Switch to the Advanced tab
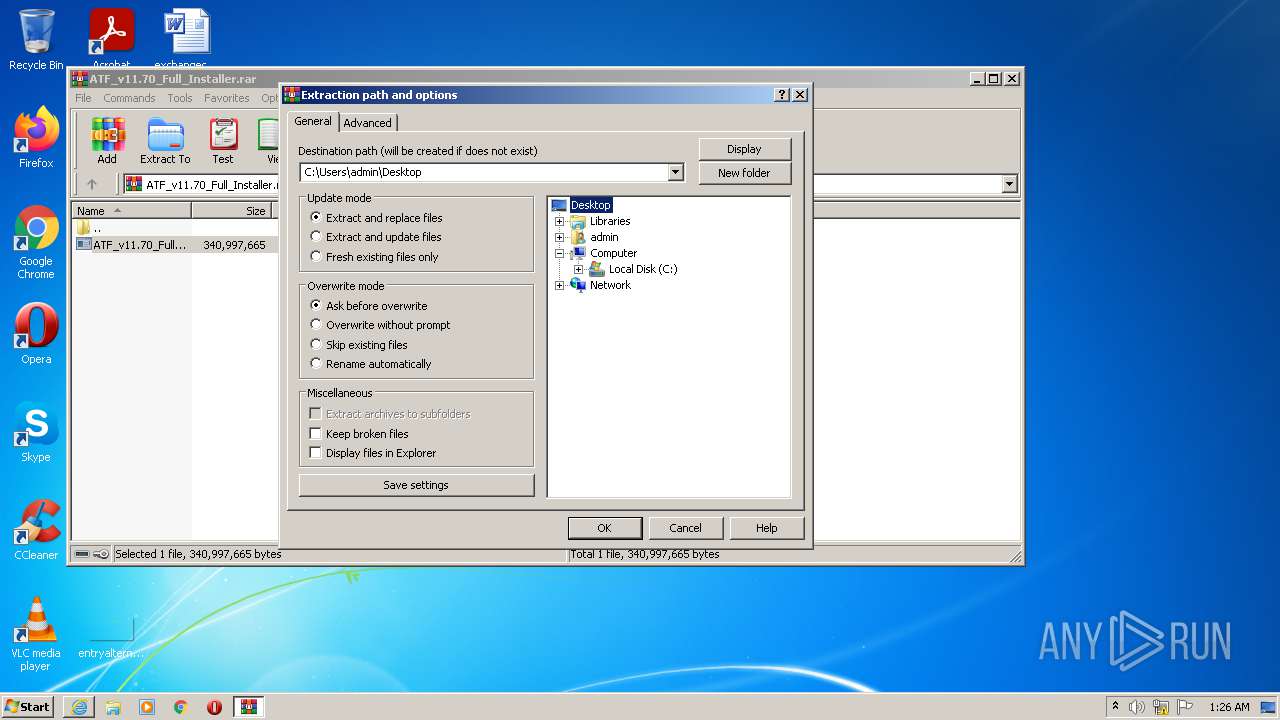 coord(368,123)
